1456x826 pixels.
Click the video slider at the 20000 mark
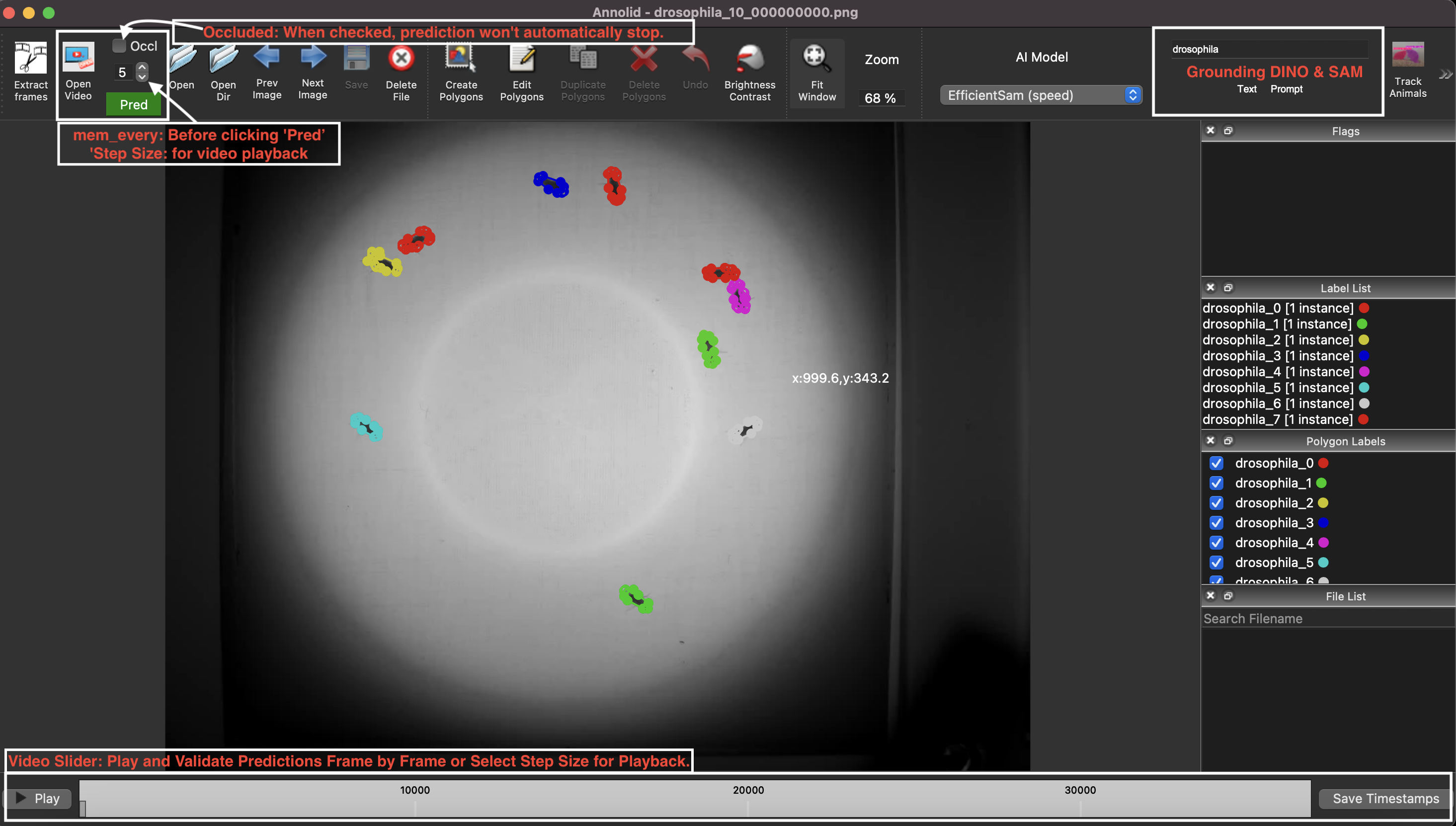pos(748,805)
